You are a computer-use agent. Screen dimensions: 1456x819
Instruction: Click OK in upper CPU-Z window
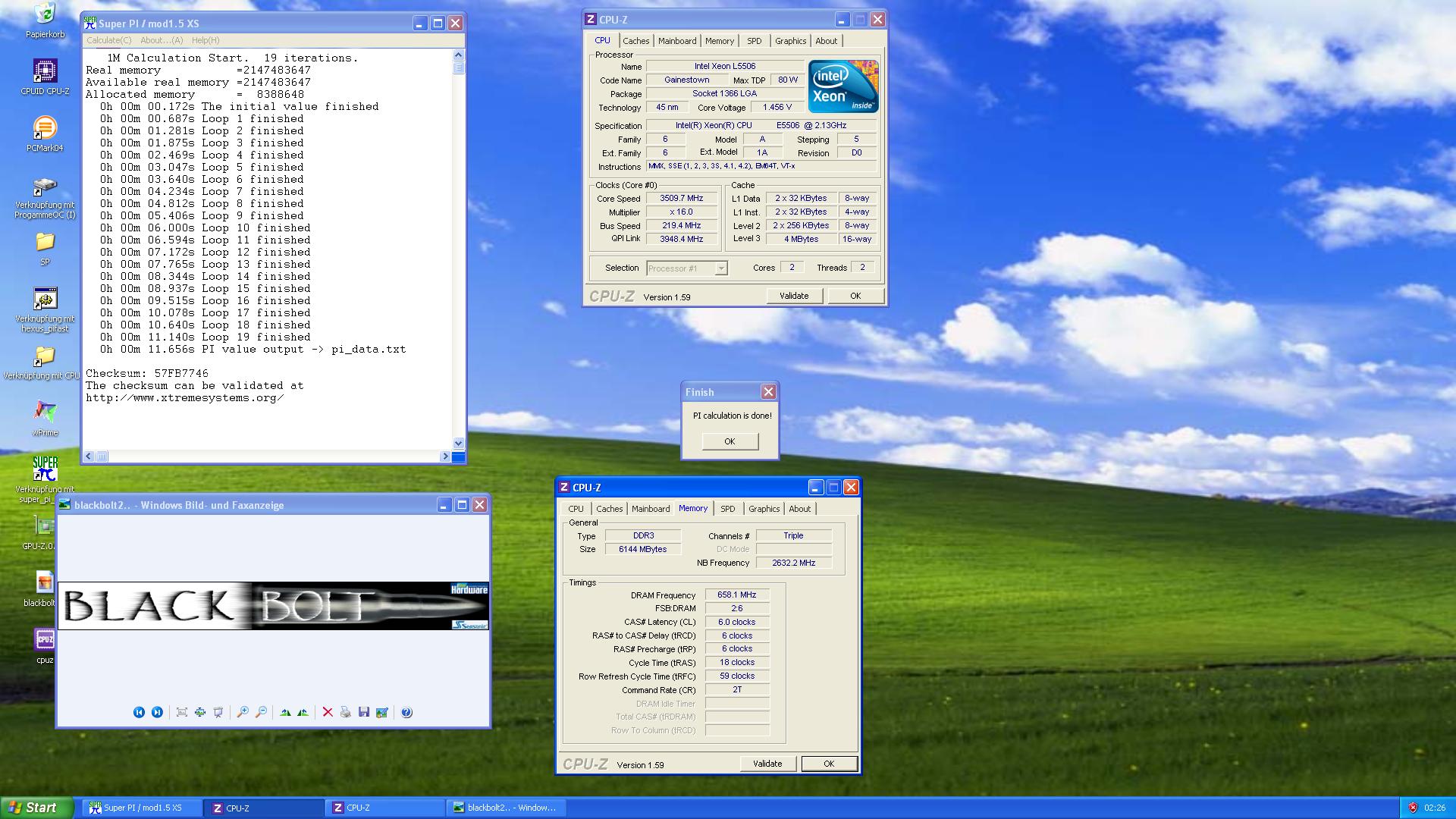pyautogui.click(x=855, y=296)
